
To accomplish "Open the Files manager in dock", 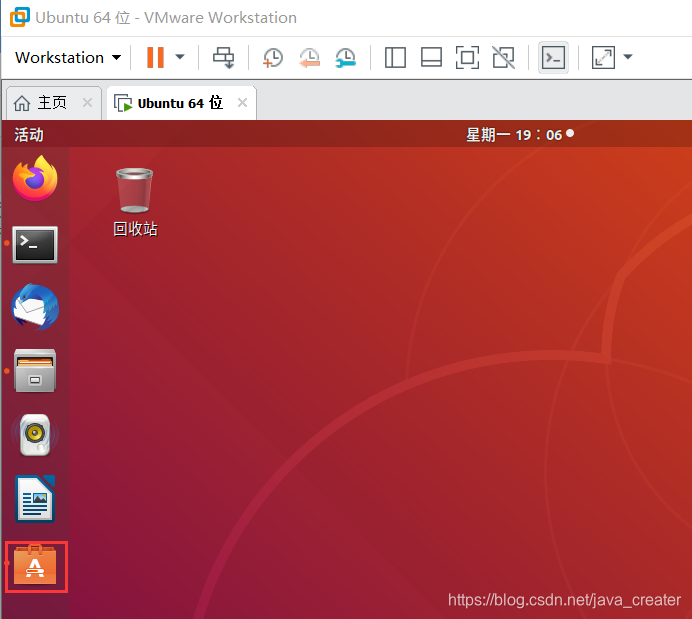I will tap(35, 371).
